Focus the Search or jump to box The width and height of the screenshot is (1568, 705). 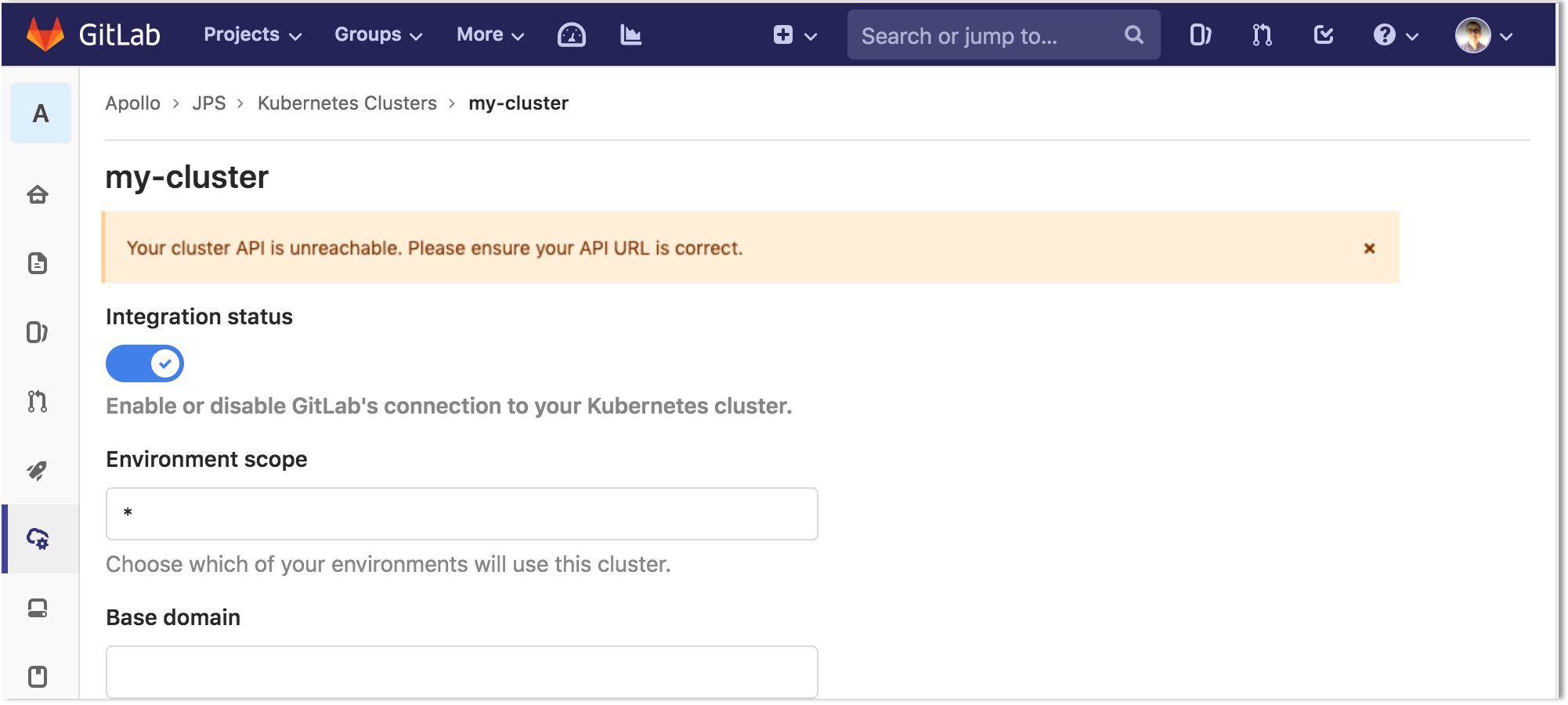[x=987, y=35]
